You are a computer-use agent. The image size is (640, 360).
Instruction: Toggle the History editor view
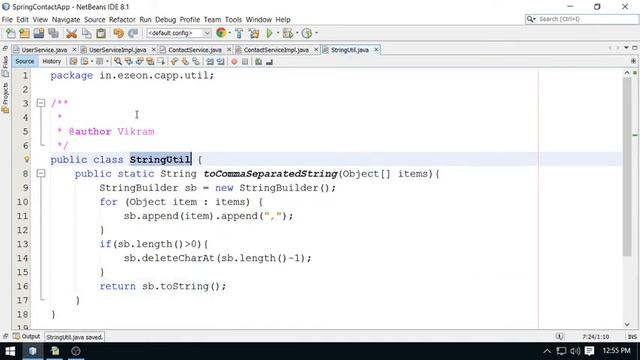click(x=51, y=61)
